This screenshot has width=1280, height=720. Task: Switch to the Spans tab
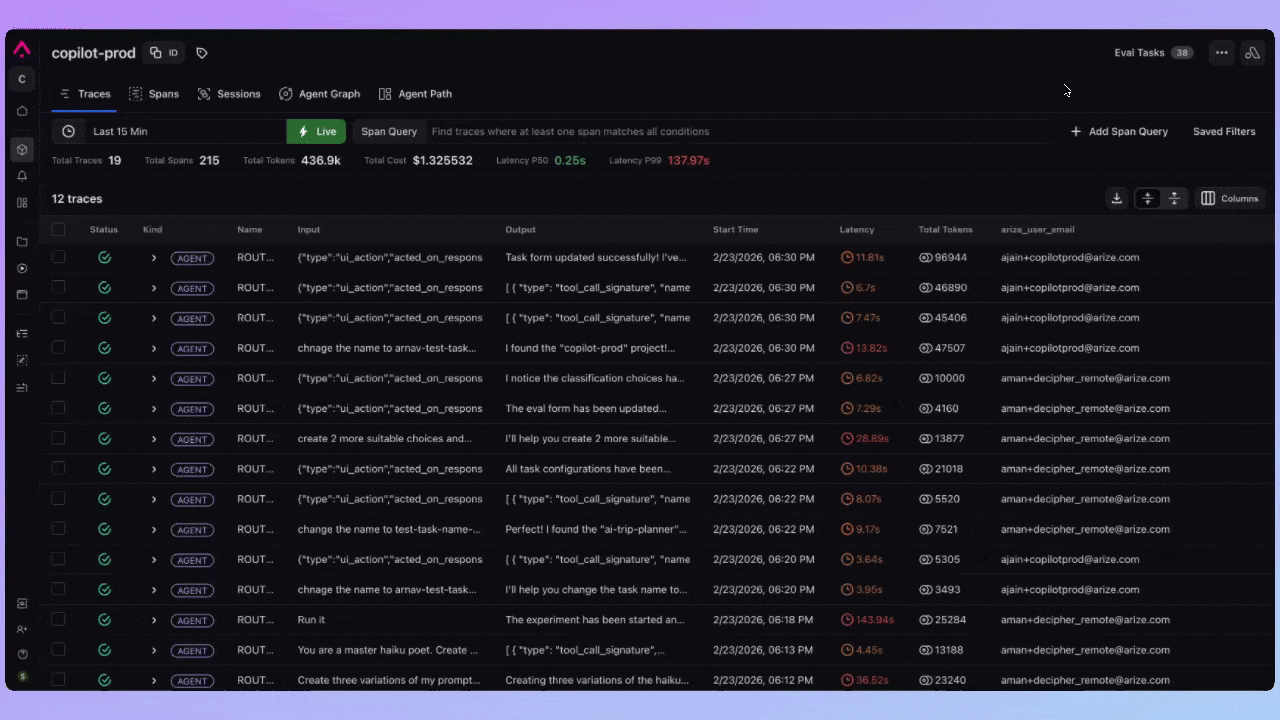click(x=154, y=94)
